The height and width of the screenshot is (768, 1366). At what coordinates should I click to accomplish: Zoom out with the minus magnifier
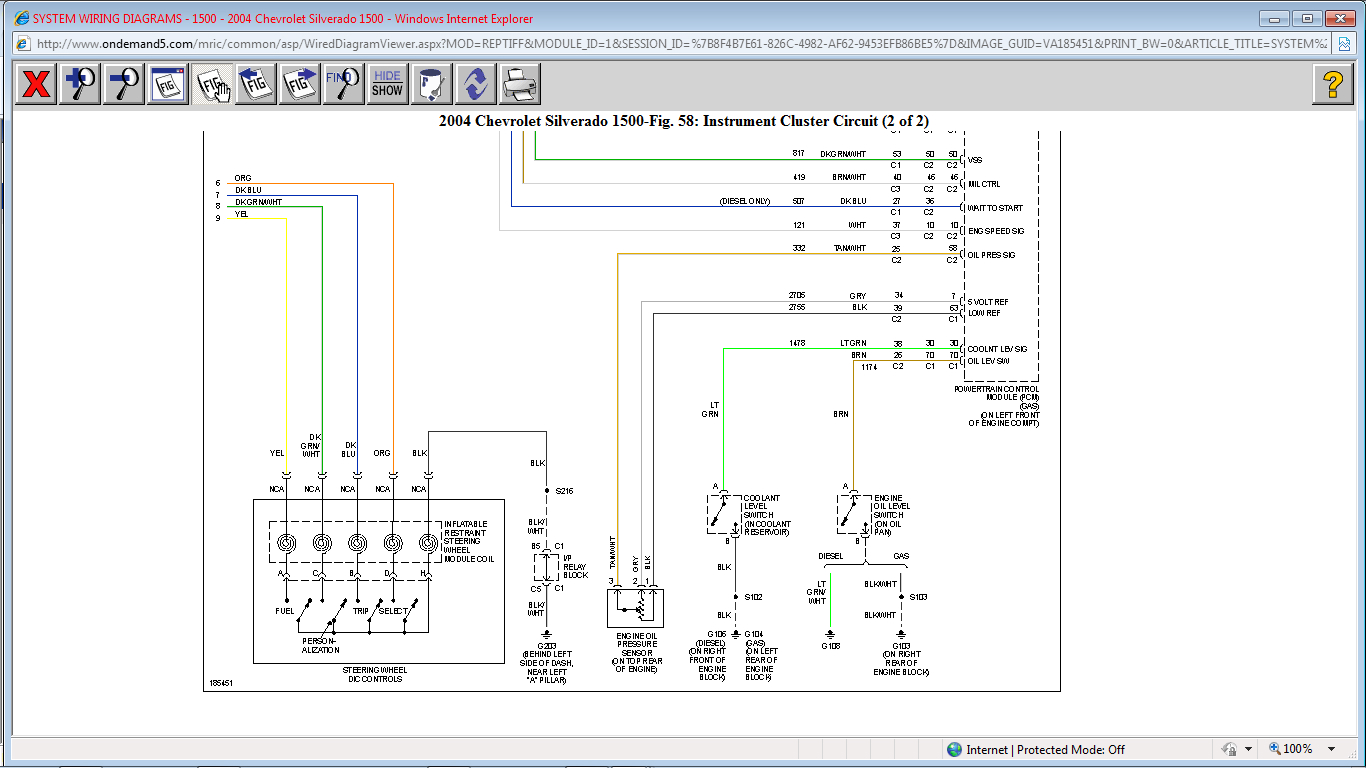pyautogui.click(x=124, y=84)
